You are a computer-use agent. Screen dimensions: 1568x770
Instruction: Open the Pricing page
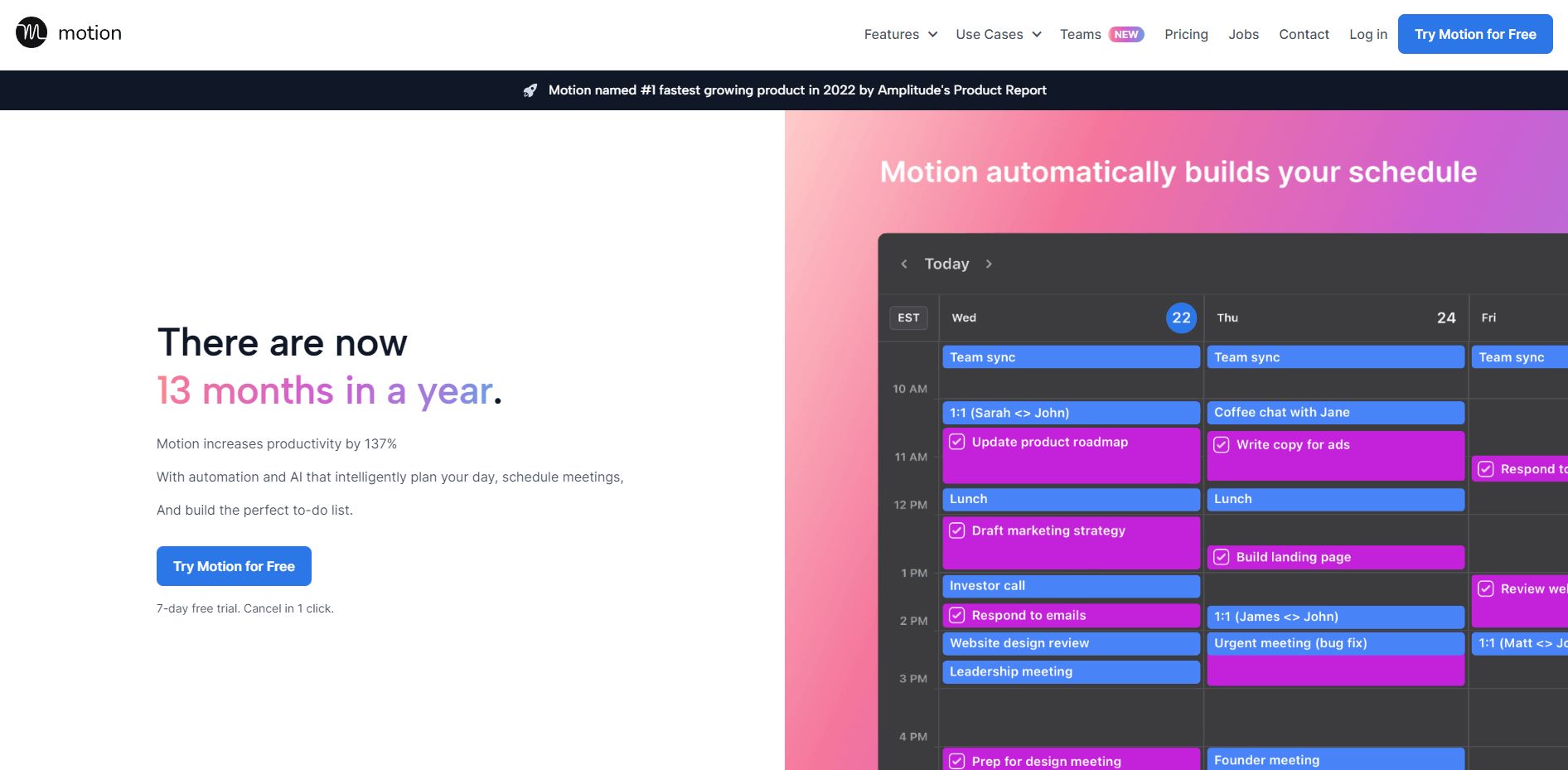point(1186,34)
